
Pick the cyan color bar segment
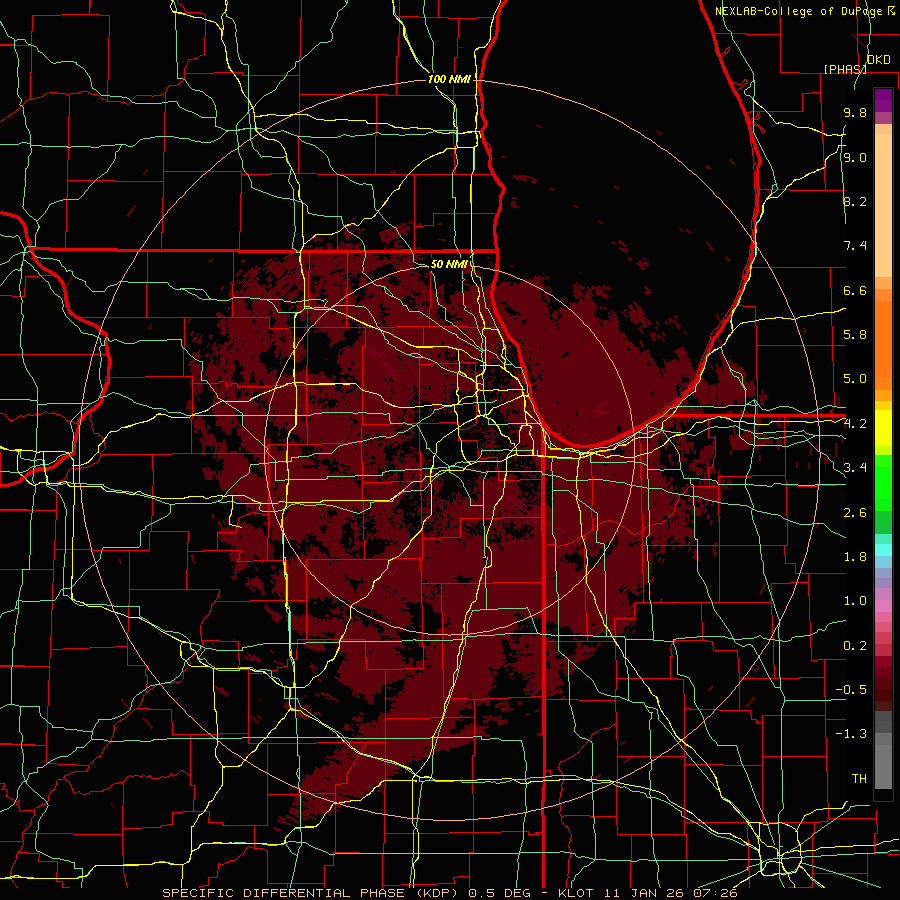883,550
